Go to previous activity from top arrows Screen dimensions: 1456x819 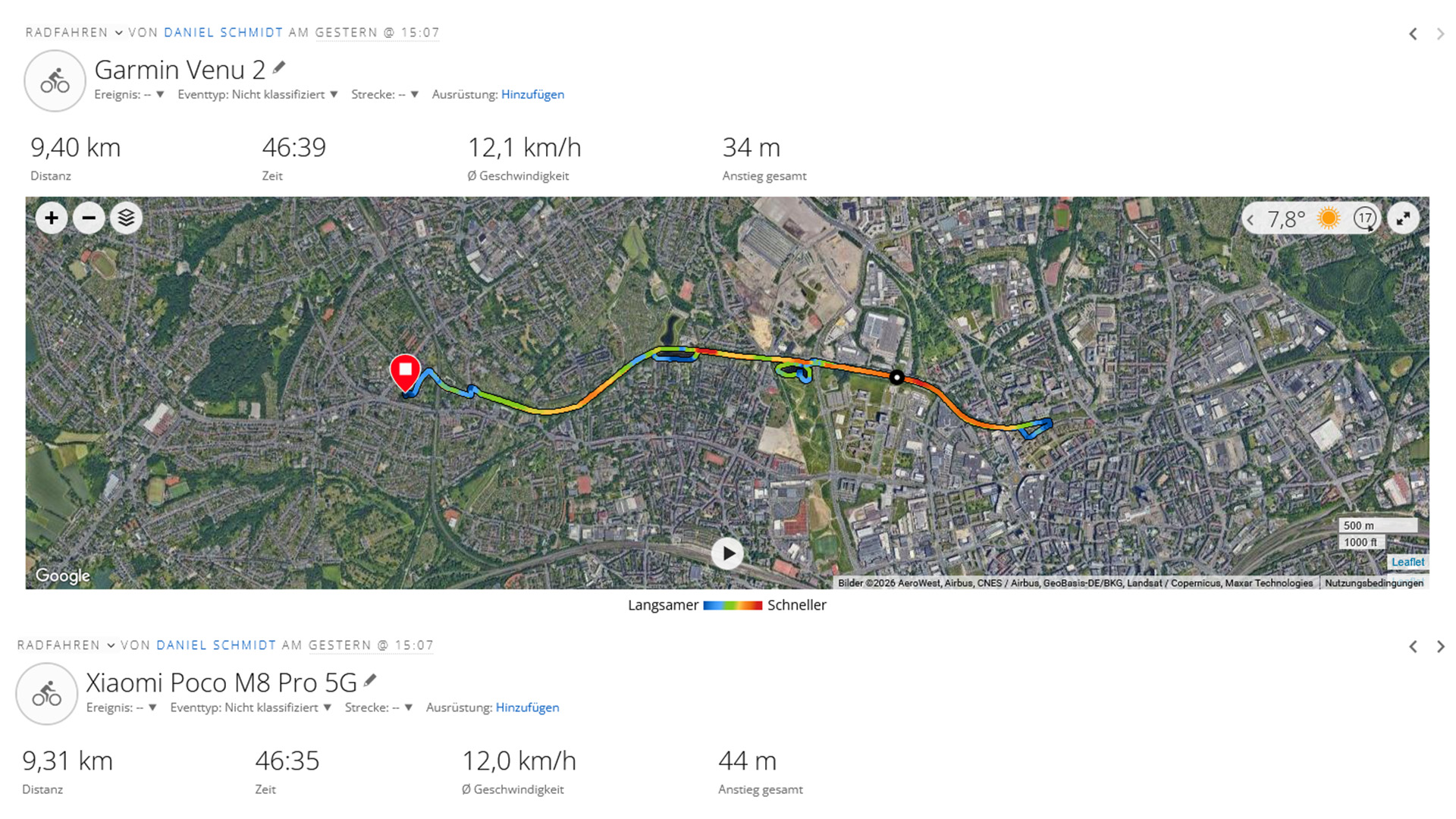coord(1413,33)
